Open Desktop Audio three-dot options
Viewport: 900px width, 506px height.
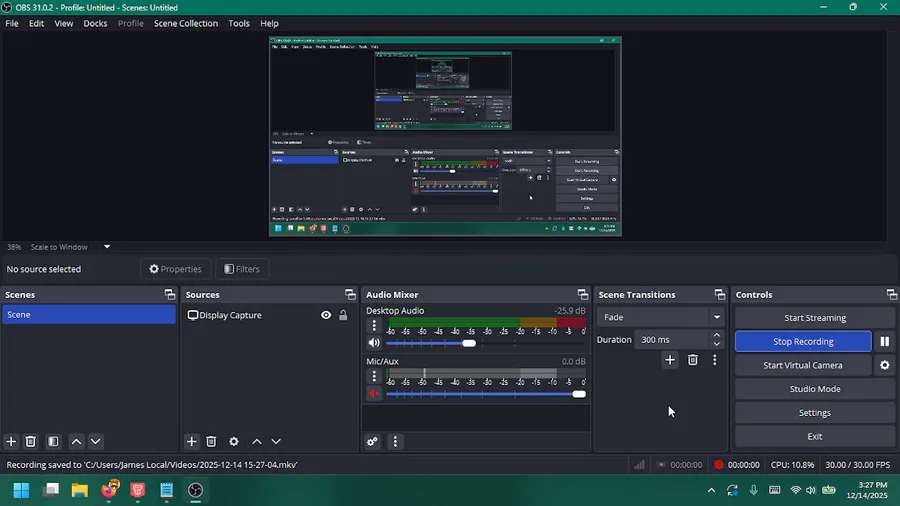[x=374, y=325]
